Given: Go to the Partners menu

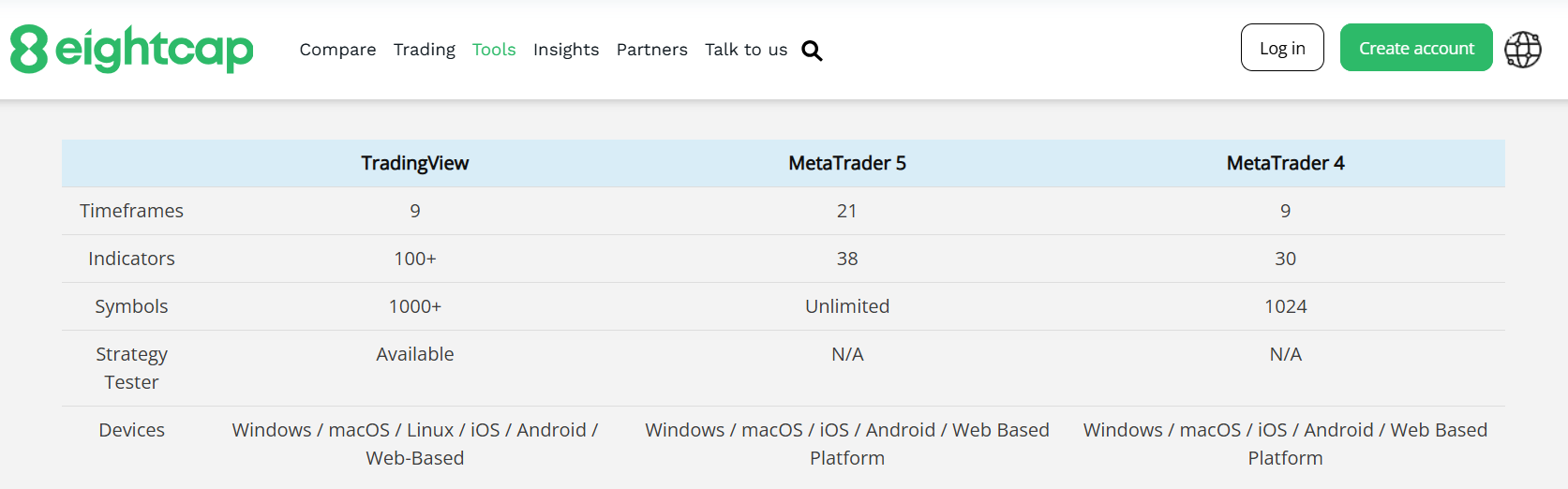Looking at the screenshot, I should click(x=651, y=50).
